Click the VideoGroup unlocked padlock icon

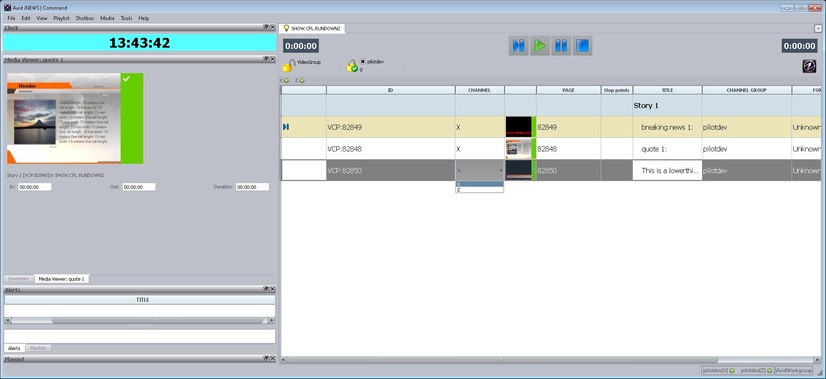point(289,65)
